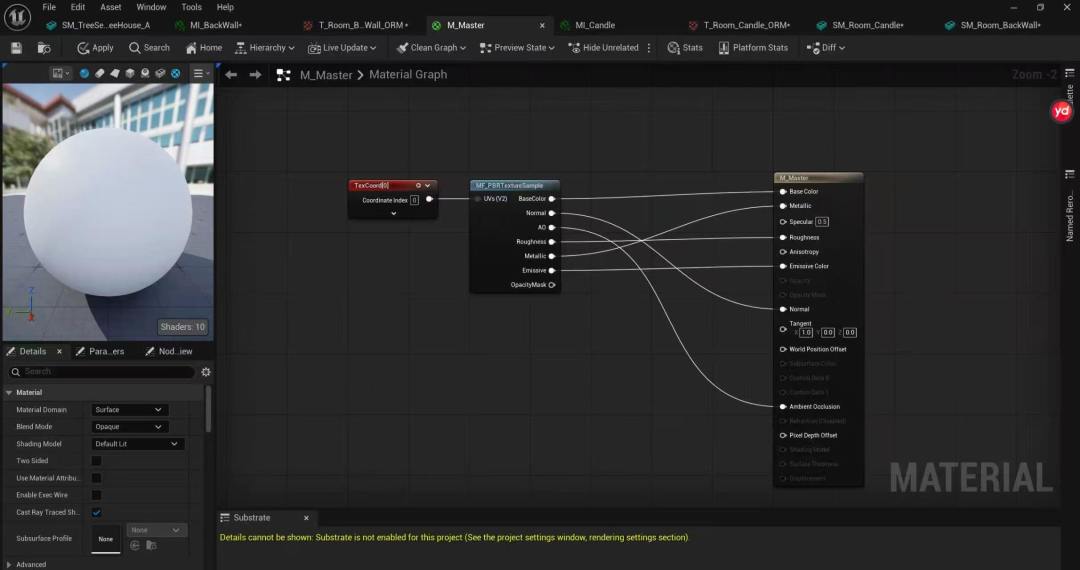This screenshot has width=1080, height=570.
Task: Click the Details search field
Action: pos(101,372)
